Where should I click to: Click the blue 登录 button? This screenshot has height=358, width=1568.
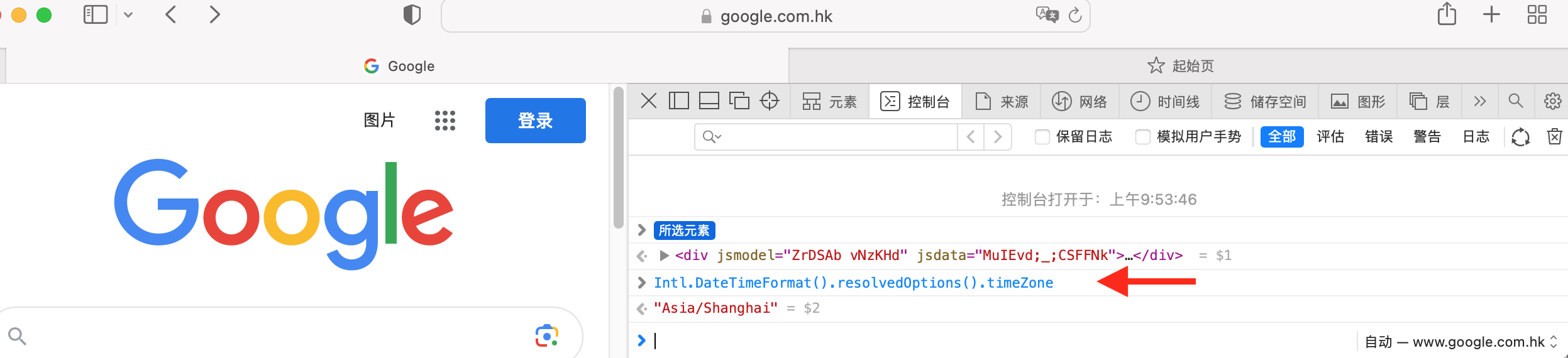tap(535, 121)
